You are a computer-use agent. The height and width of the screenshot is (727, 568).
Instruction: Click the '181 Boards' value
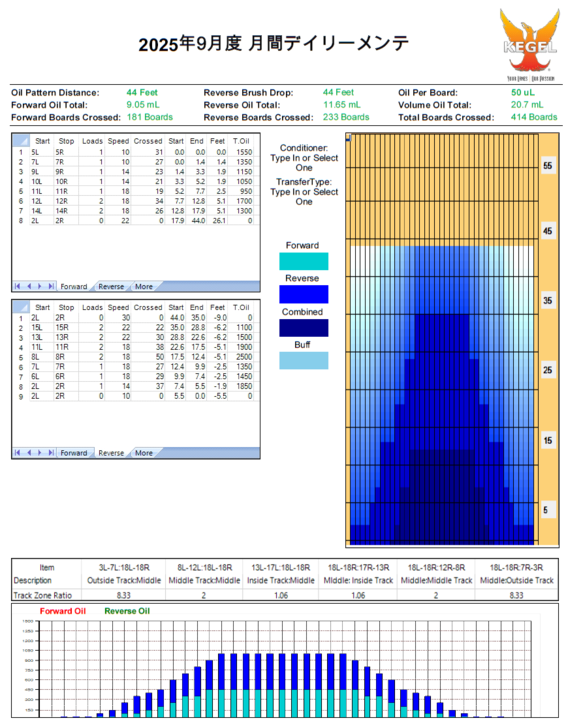[150, 117]
